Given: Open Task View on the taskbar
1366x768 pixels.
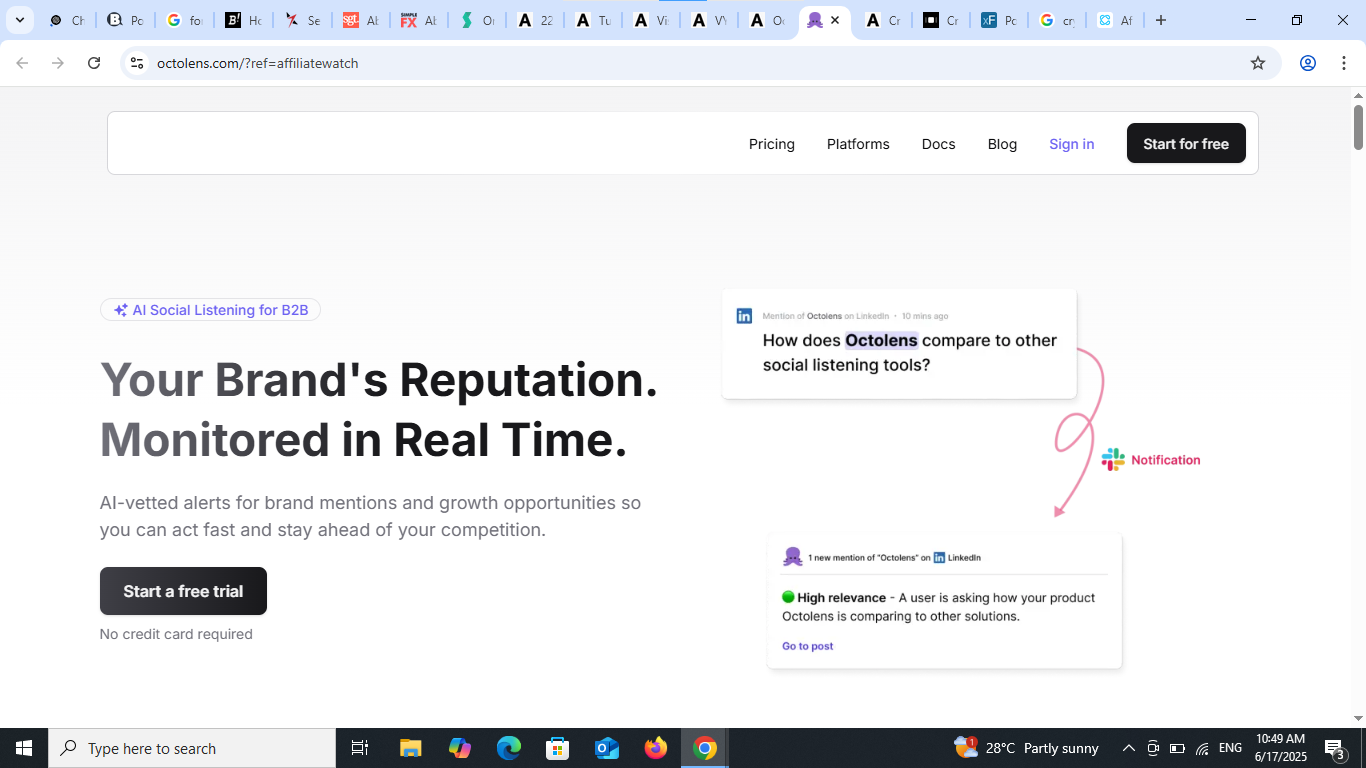Looking at the screenshot, I should tap(360, 748).
